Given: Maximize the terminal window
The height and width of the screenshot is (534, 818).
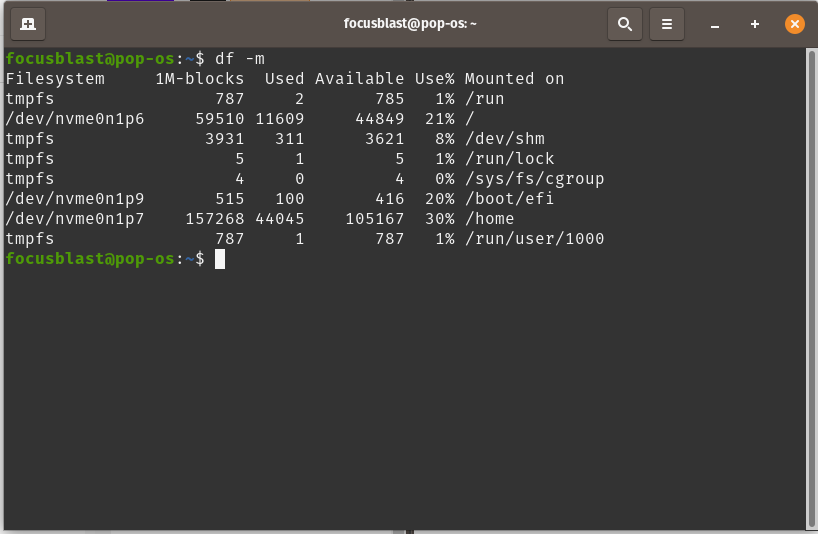Looking at the screenshot, I should point(755,23).
